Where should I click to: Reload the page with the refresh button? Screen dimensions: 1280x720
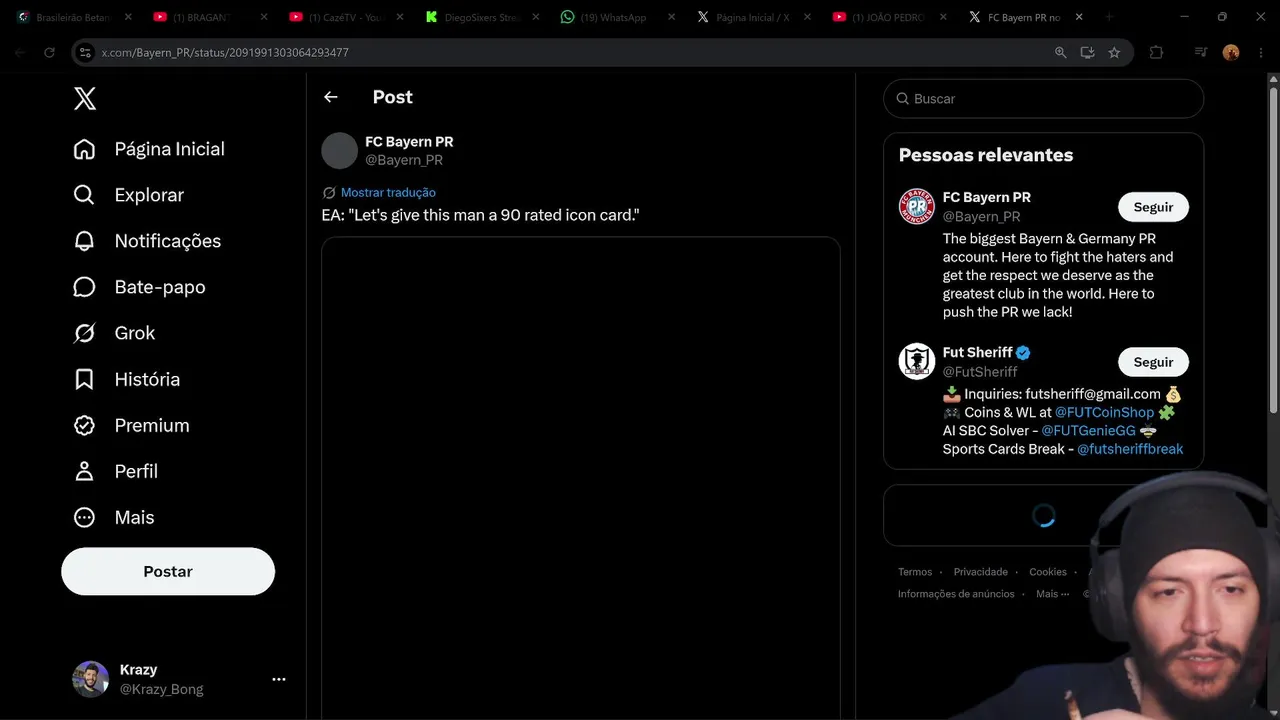[x=49, y=52]
